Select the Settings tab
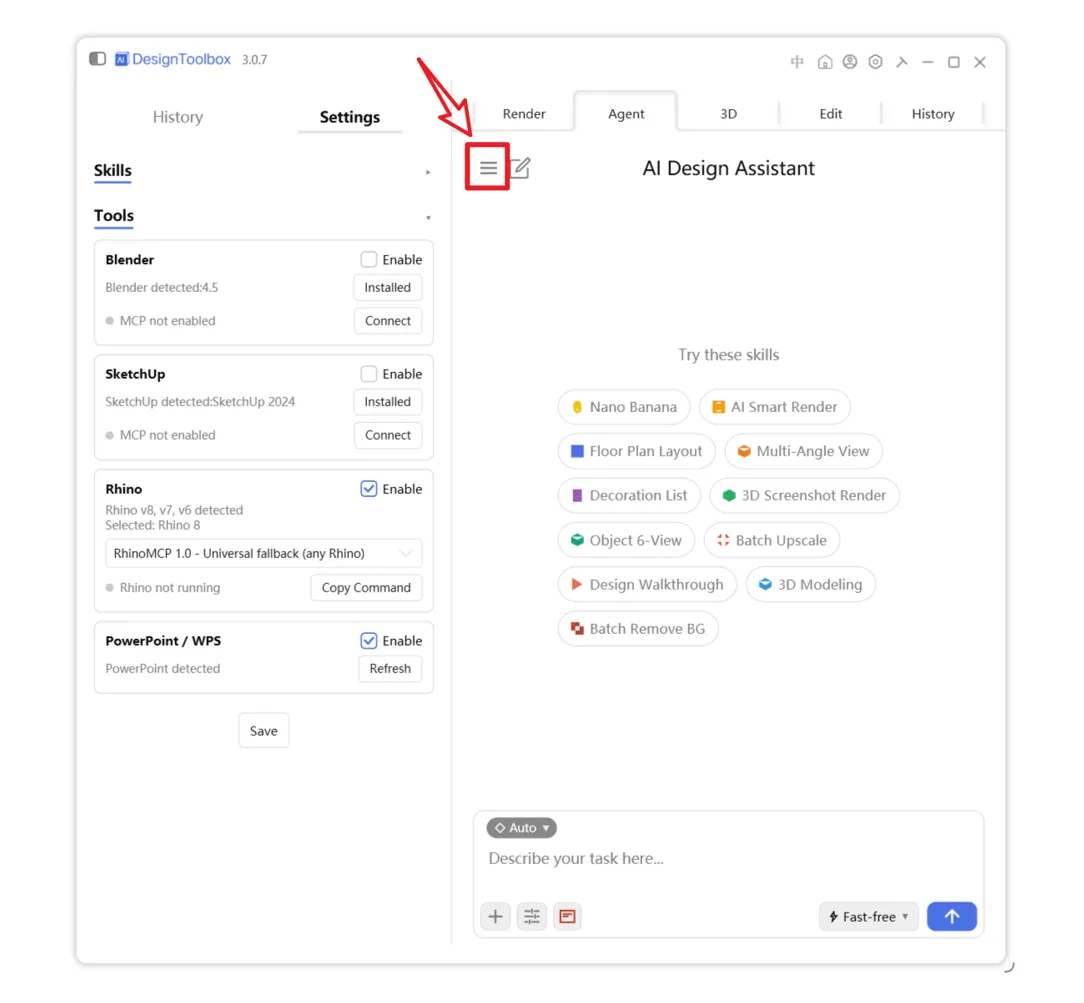Viewport: 1084px width, 1003px height. (349, 117)
